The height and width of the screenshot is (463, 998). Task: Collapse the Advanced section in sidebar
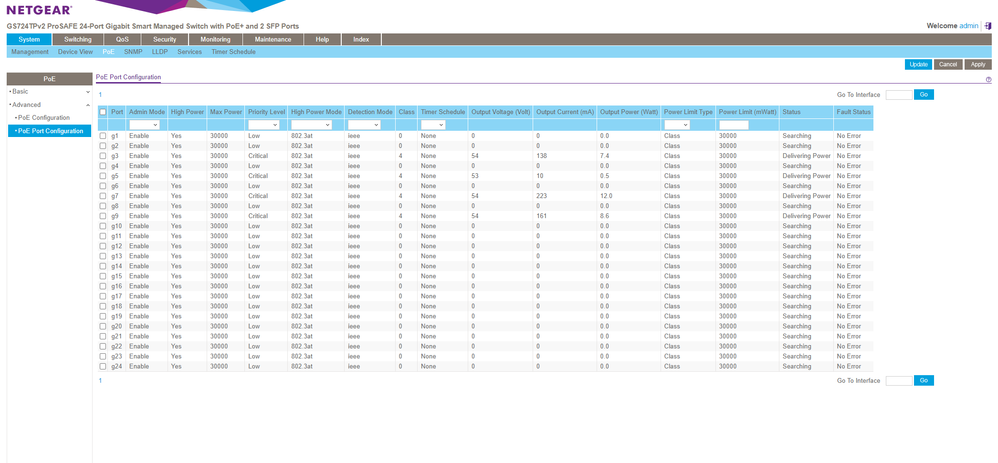pos(25,104)
